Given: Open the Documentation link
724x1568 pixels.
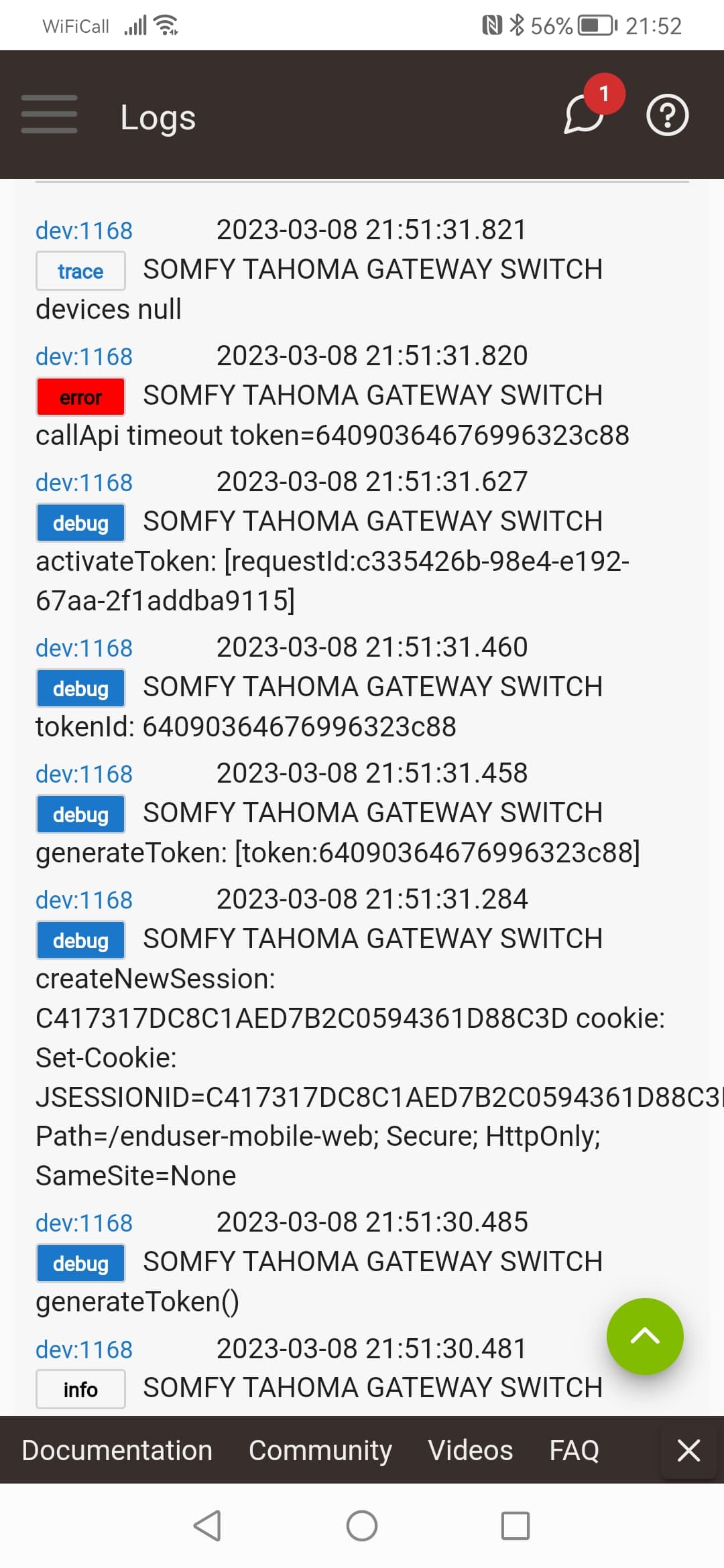Looking at the screenshot, I should (x=117, y=1451).
